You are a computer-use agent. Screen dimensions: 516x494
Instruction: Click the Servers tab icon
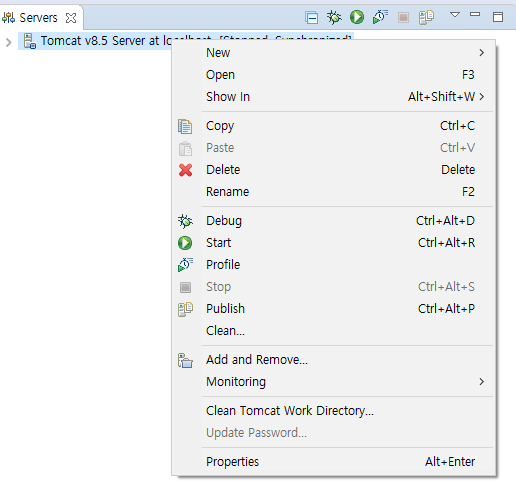tap(8, 17)
